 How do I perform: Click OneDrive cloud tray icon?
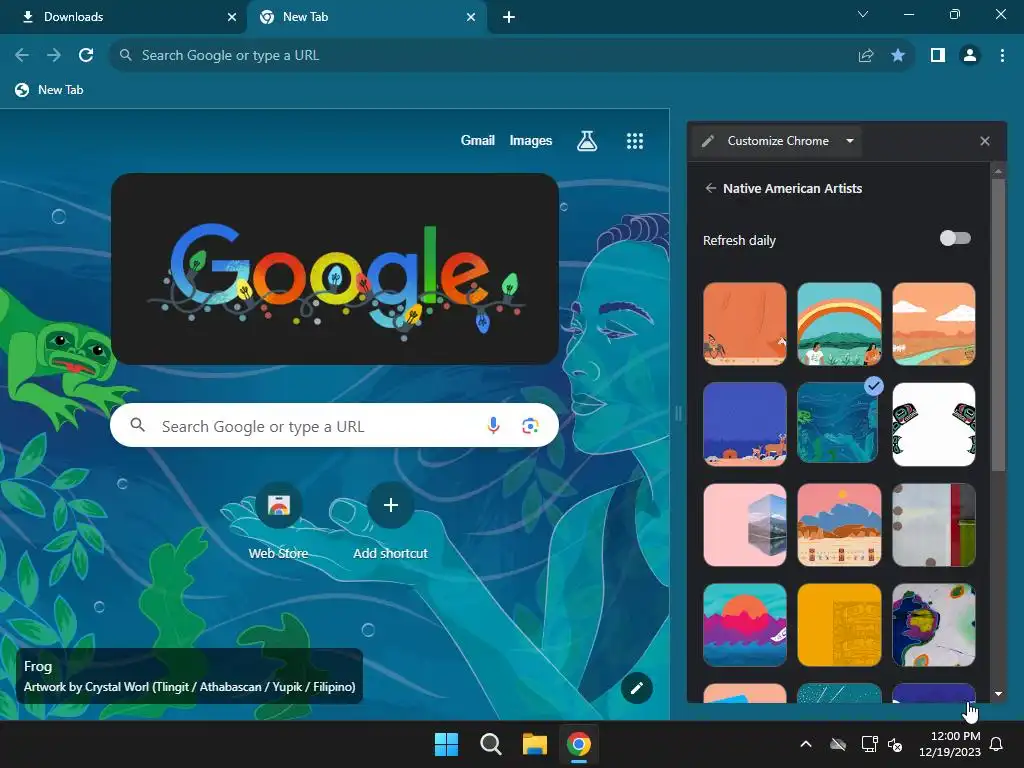(838, 744)
